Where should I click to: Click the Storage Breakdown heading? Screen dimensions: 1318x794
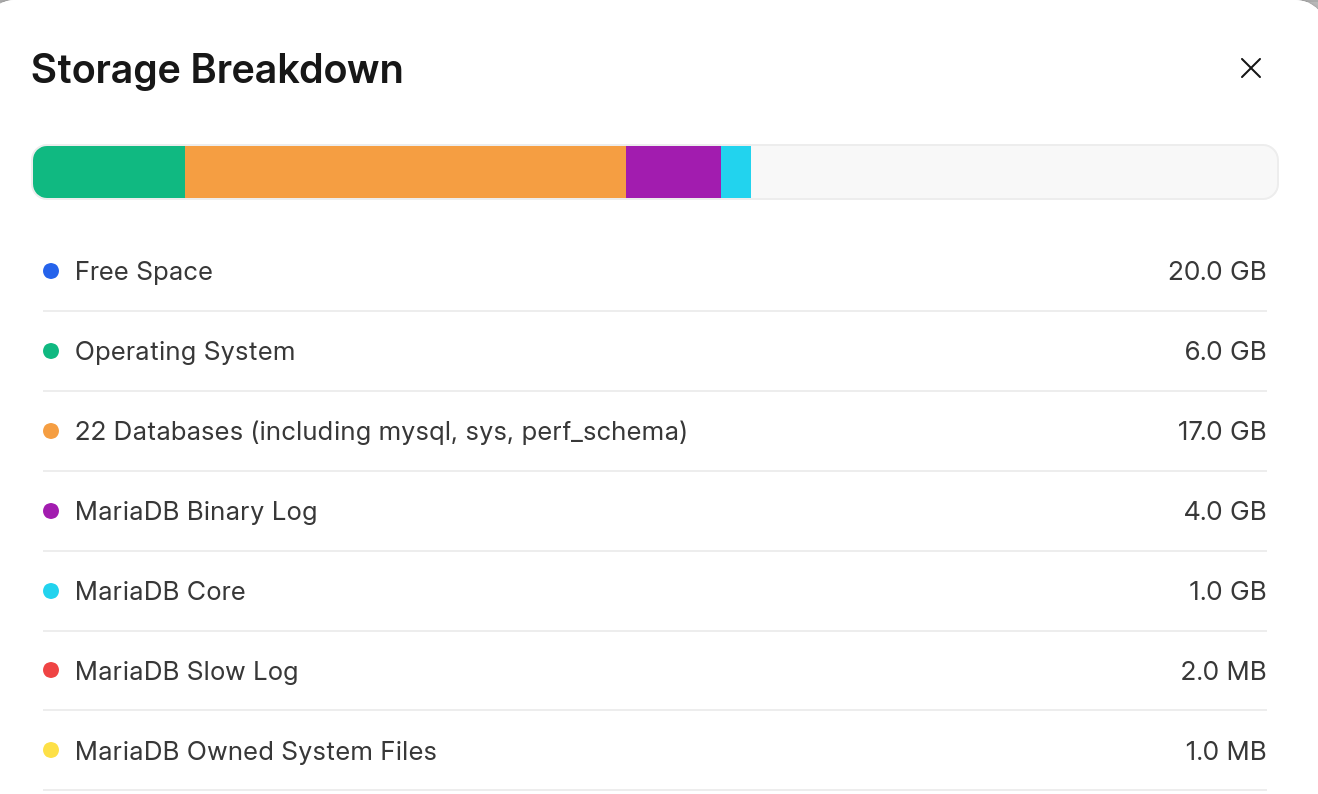tap(217, 69)
